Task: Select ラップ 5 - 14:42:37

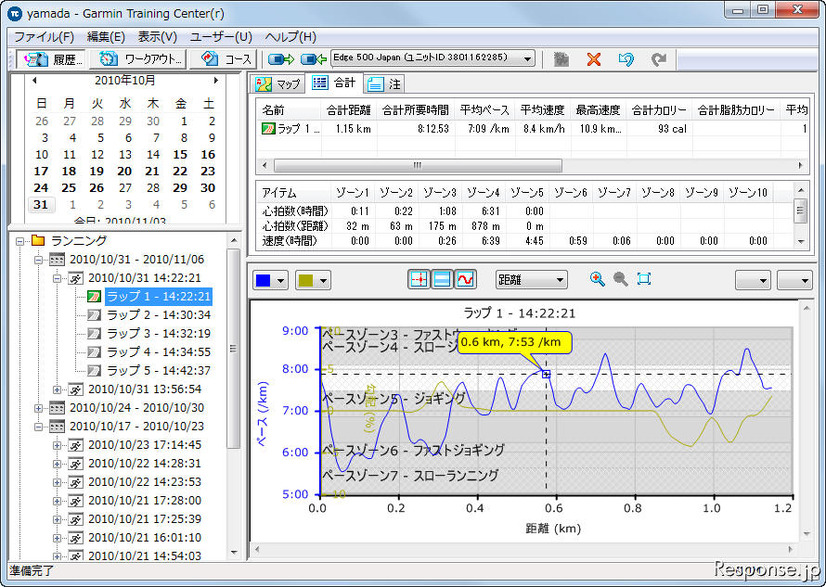Action: click(x=159, y=370)
